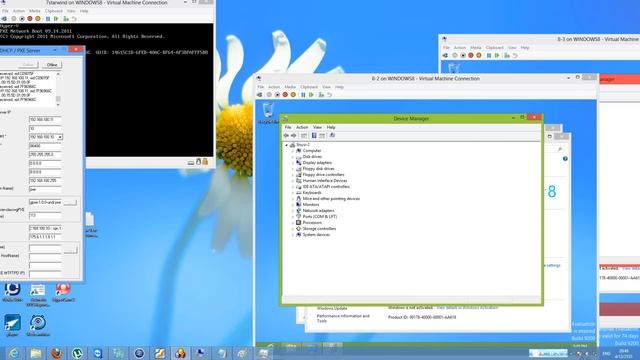Click the red Shut Down icon in 8-2 VM toolbar
640x360 pixels.
pos(285,95)
